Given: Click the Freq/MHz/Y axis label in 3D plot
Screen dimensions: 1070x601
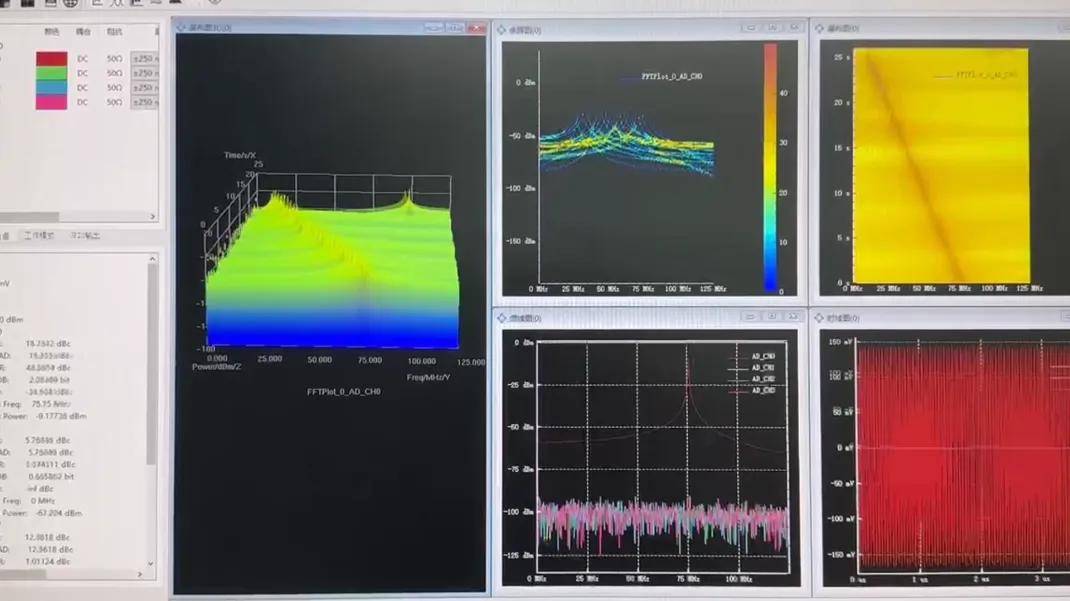Looking at the screenshot, I should 428,377.
